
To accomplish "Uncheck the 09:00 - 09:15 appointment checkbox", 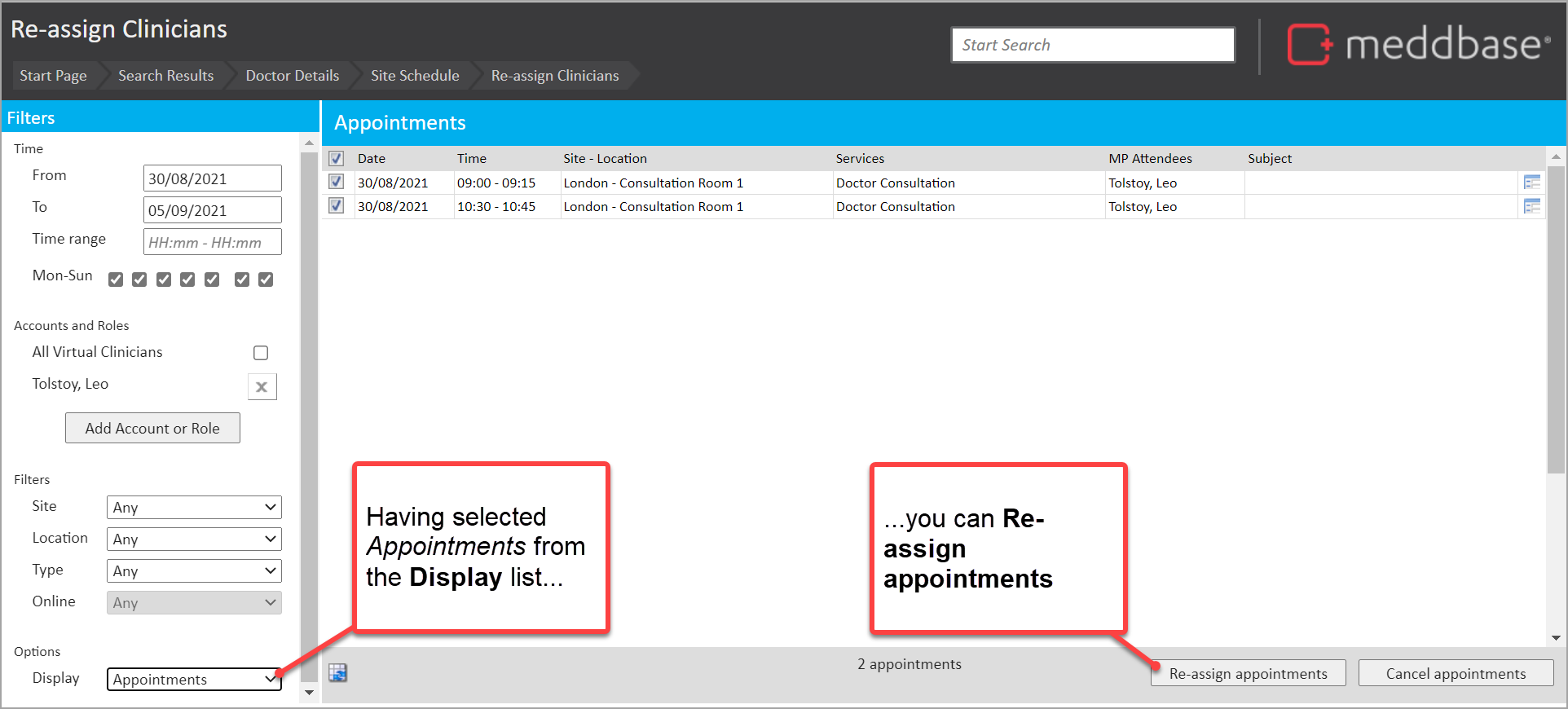I will tap(337, 183).
